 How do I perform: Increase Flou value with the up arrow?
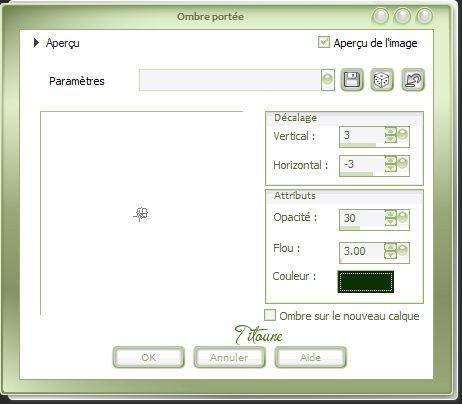click(391, 247)
